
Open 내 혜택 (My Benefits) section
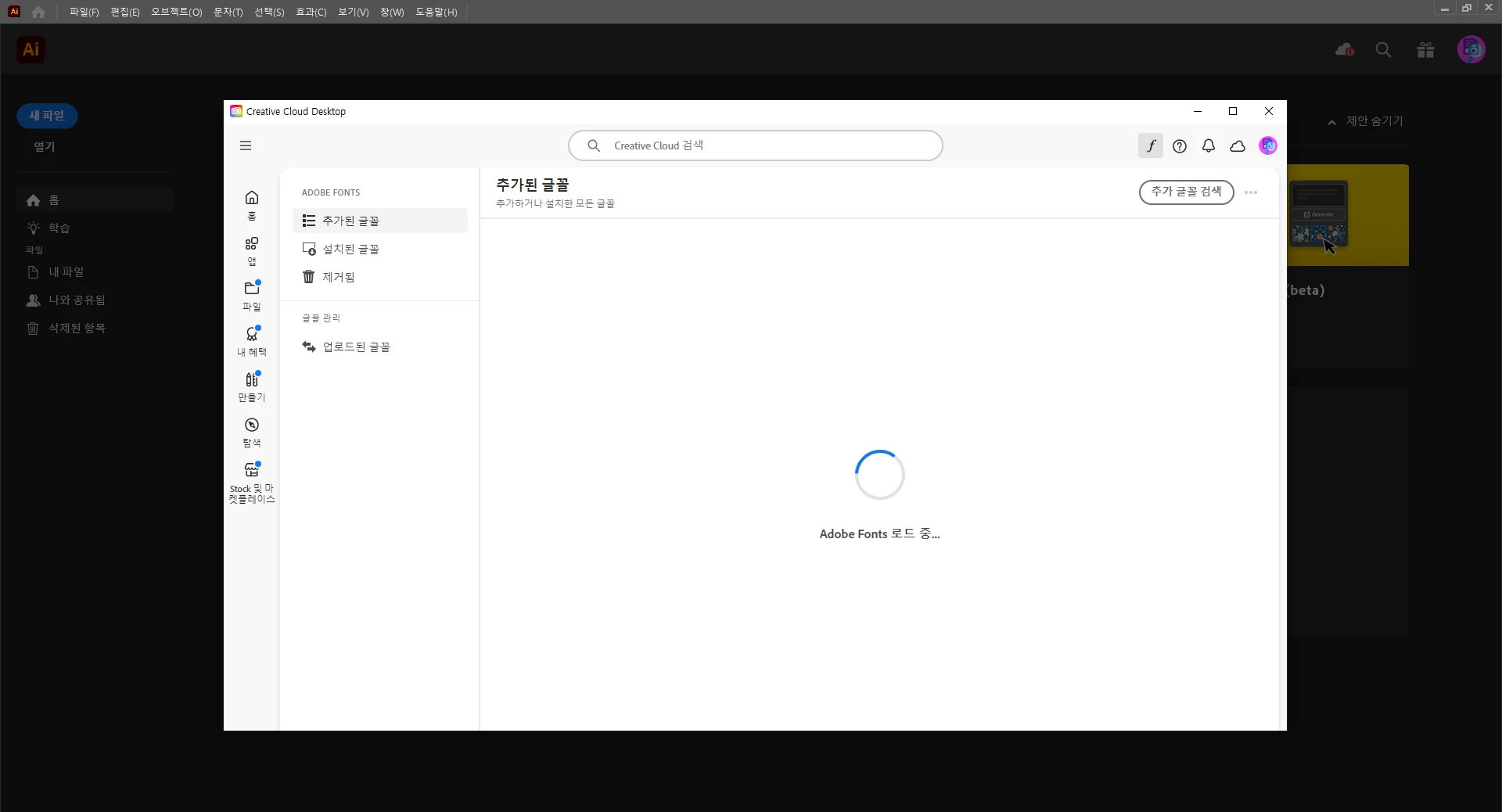(x=252, y=341)
